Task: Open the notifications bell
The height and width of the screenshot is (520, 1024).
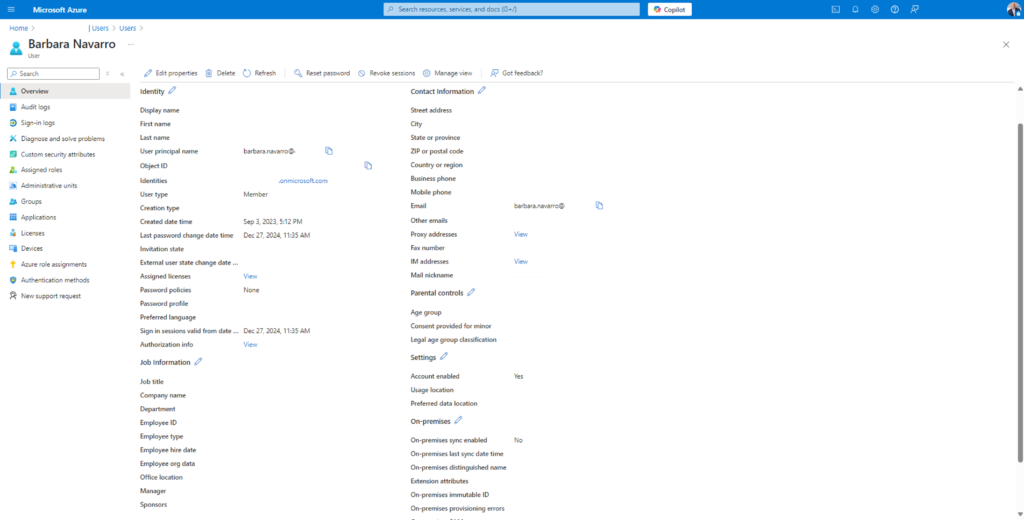Action: click(x=855, y=9)
